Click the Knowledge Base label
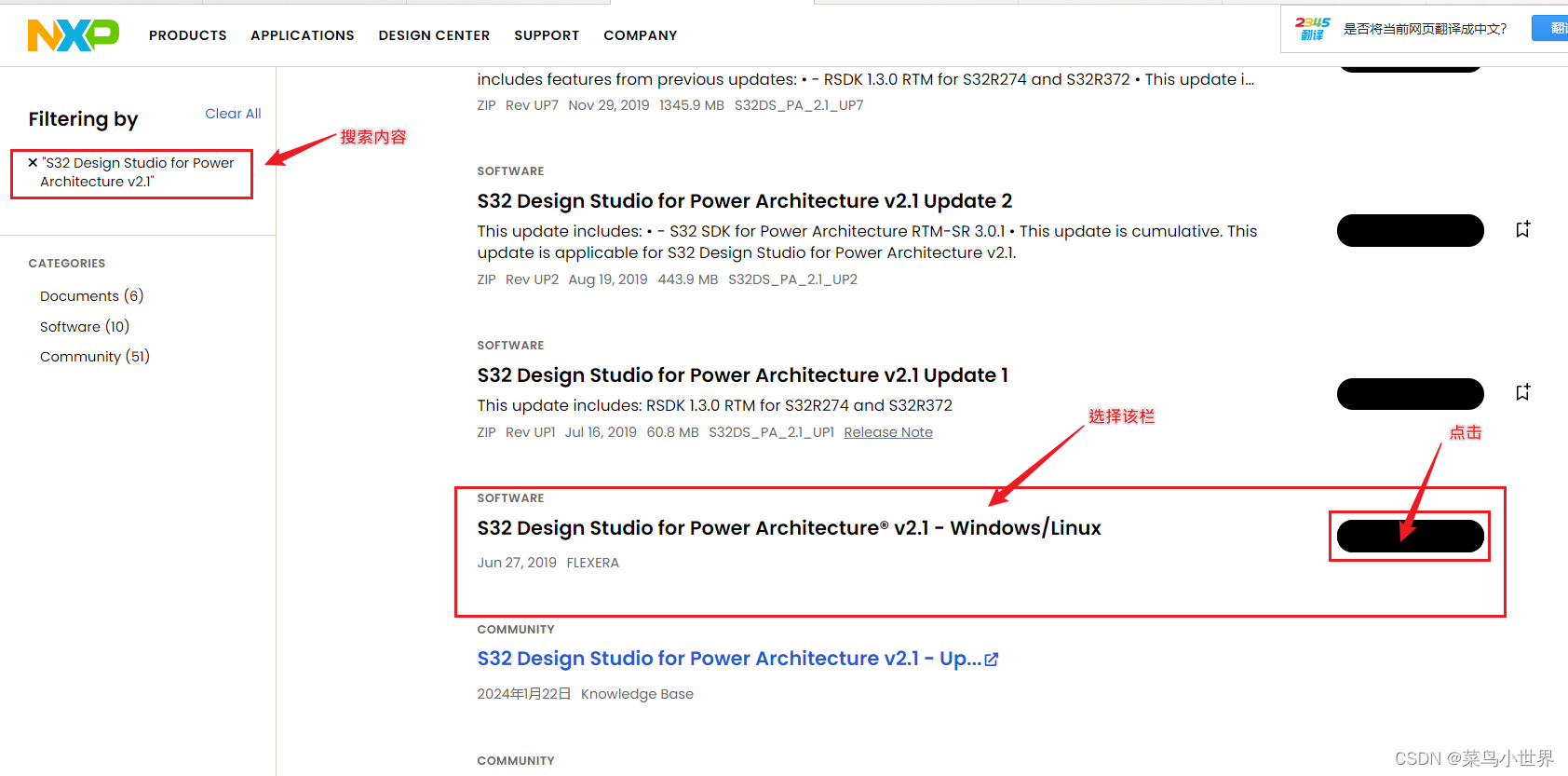The image size is (1568, 776). tap(637, 694)
